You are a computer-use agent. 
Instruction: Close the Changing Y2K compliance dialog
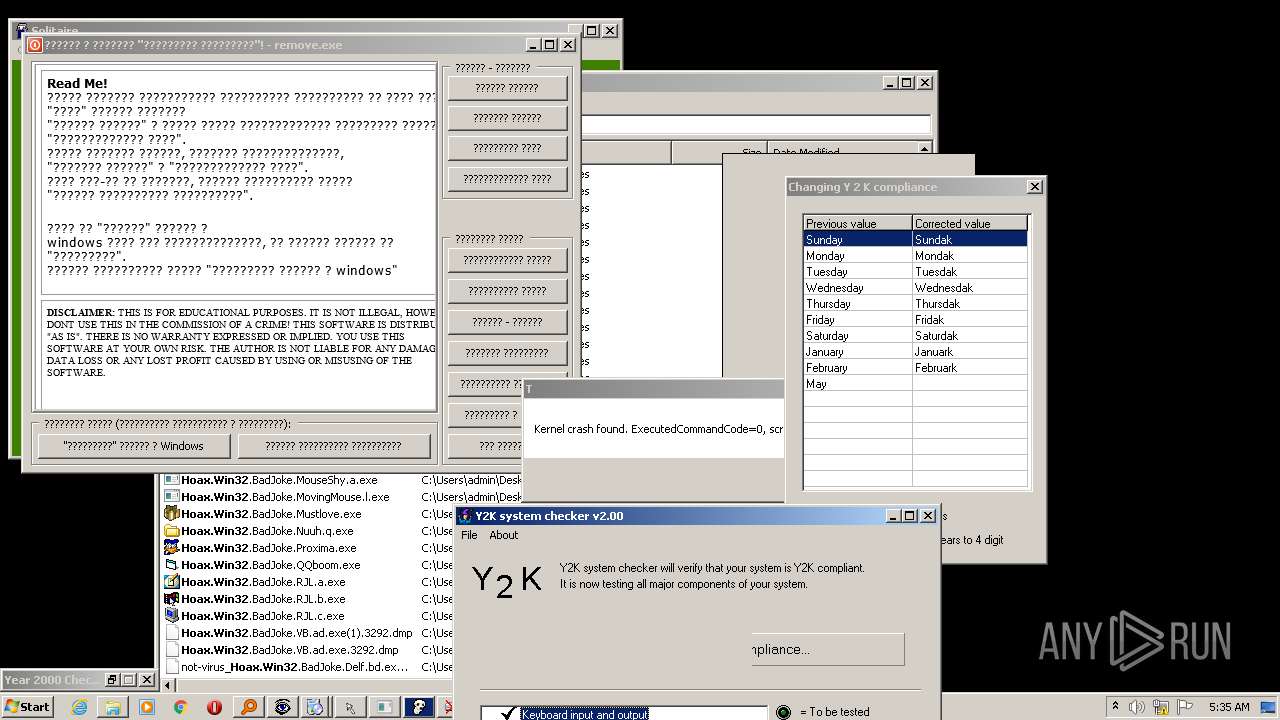click(1035, 186)
